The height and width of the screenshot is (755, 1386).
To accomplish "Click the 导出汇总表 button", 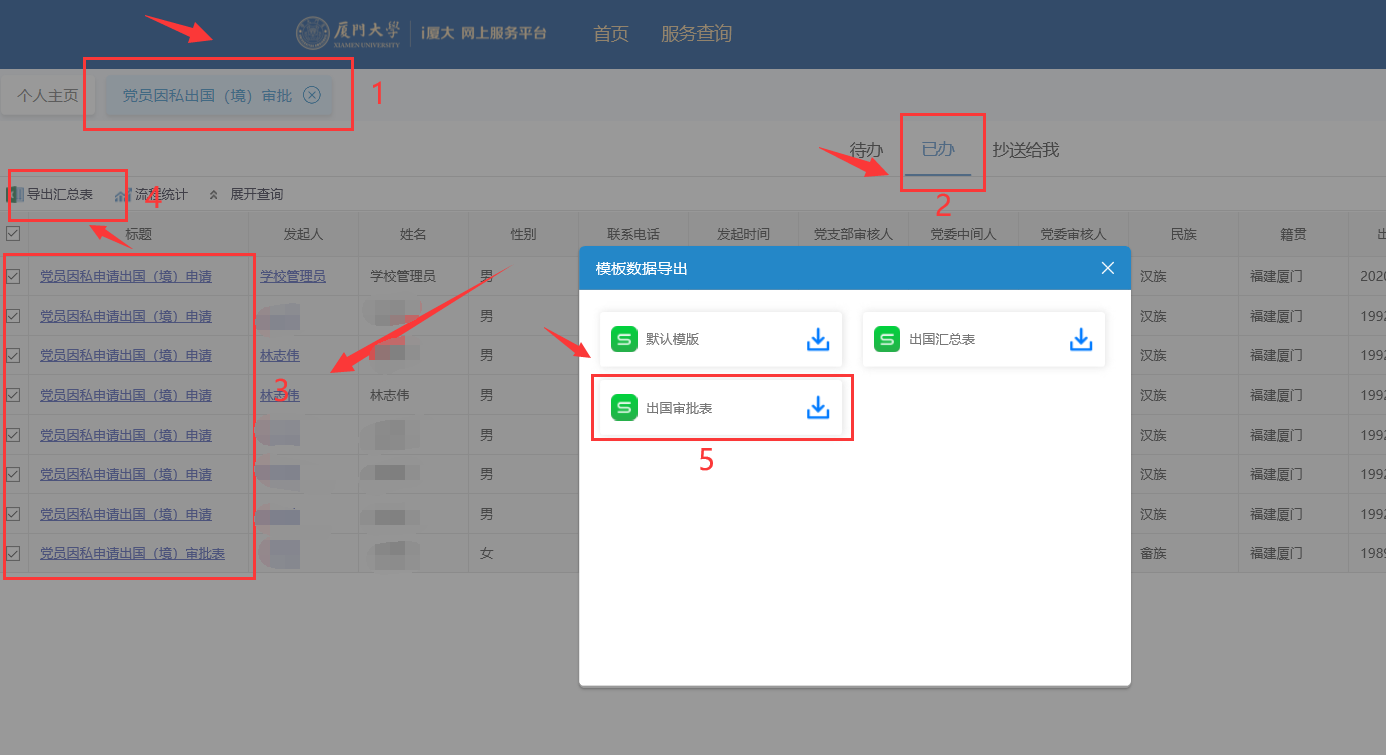I will (x=58, y=194).
